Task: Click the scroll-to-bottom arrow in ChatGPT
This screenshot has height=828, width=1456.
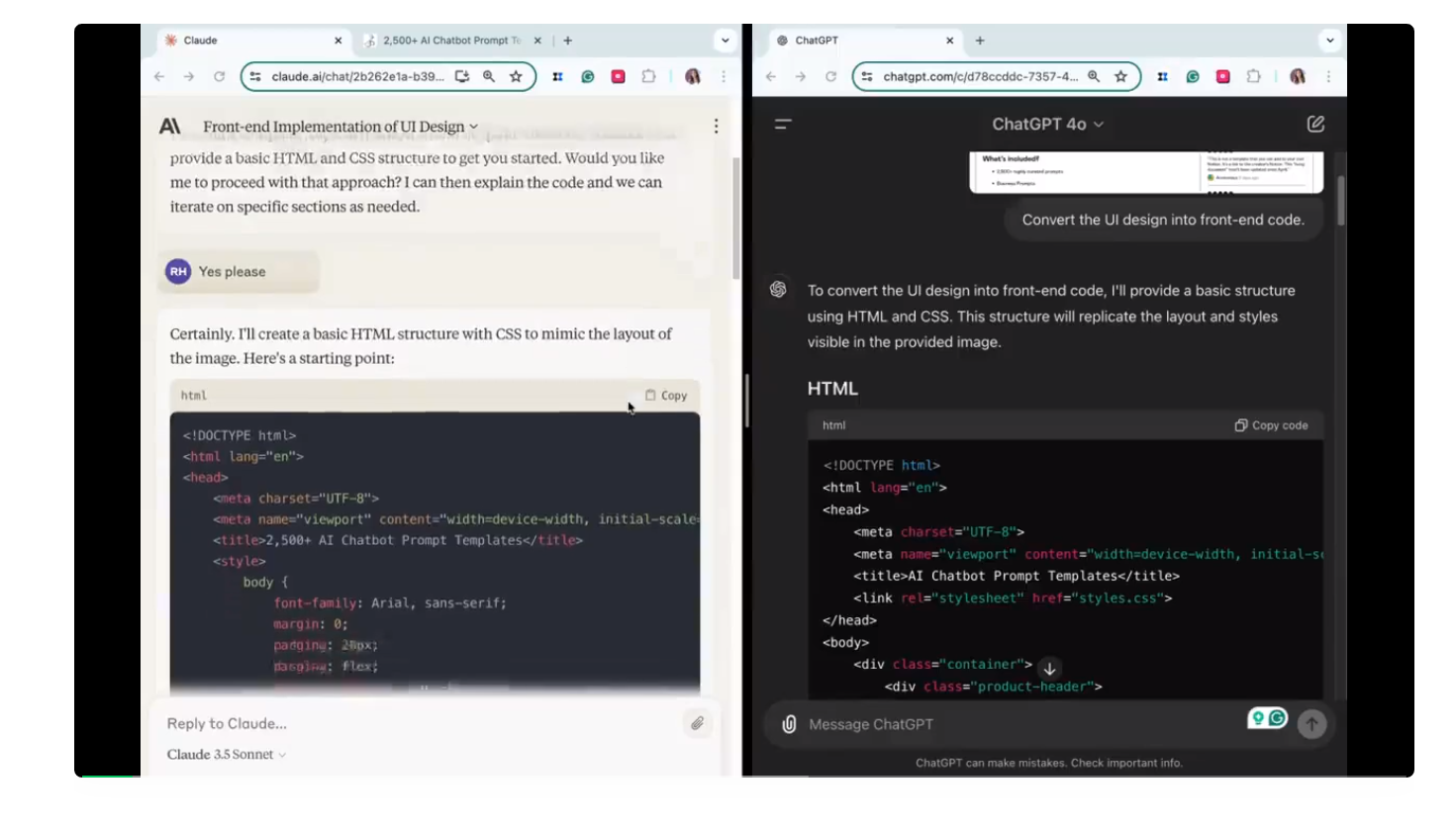Action: pyautogui.click(x=1050, y=669)
